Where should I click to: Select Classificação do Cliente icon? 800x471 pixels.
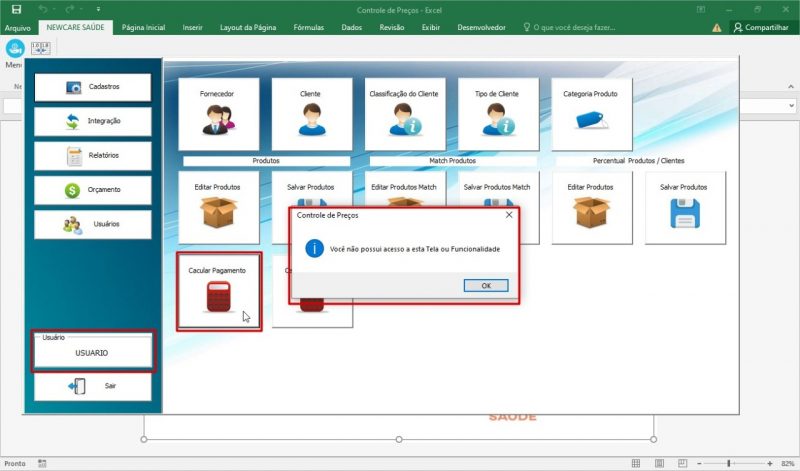(405, 118)
